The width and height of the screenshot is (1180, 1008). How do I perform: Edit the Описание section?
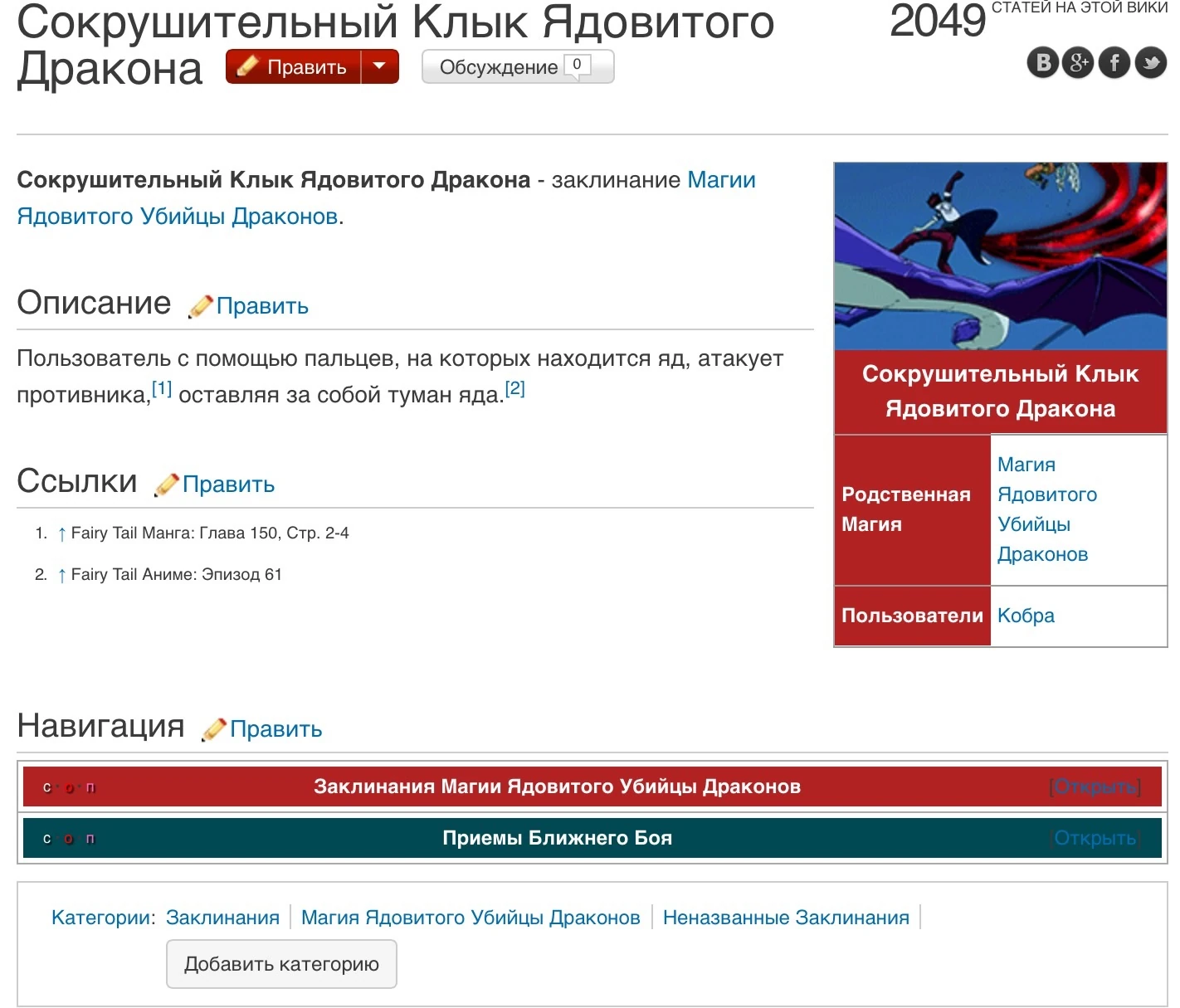tap(262, 306)
